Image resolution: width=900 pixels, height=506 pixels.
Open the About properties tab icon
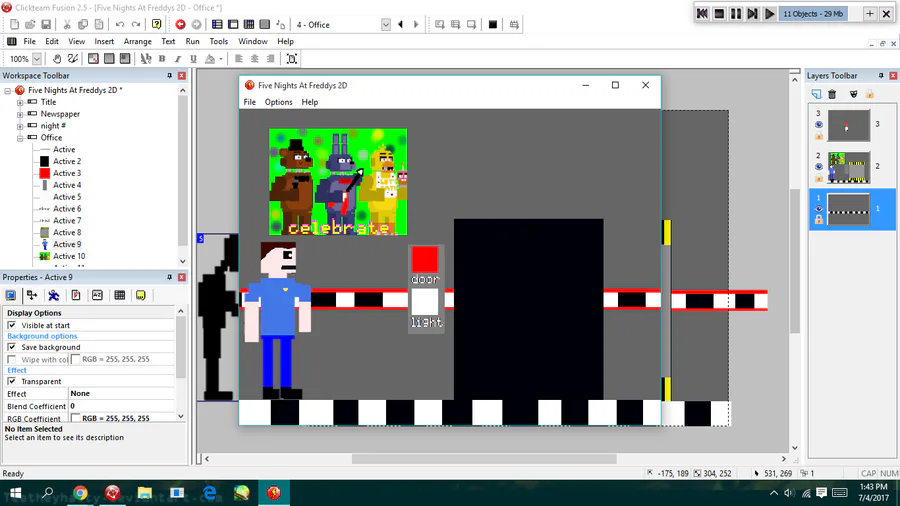point(141,295)
